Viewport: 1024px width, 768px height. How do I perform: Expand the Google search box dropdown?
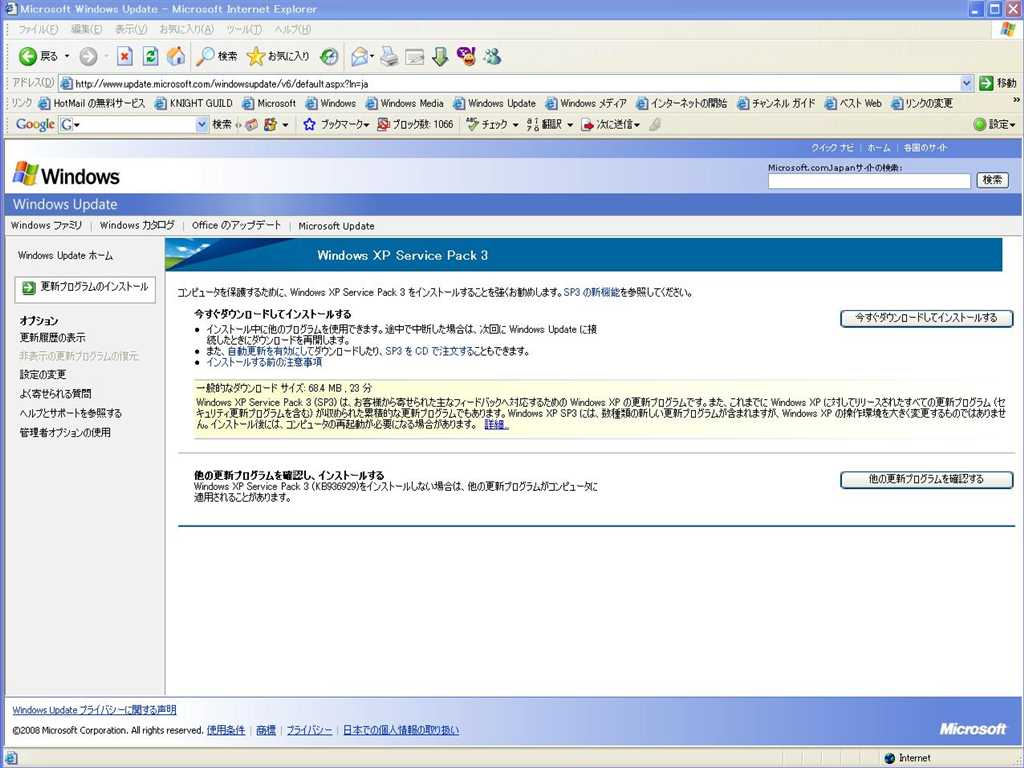202,124
